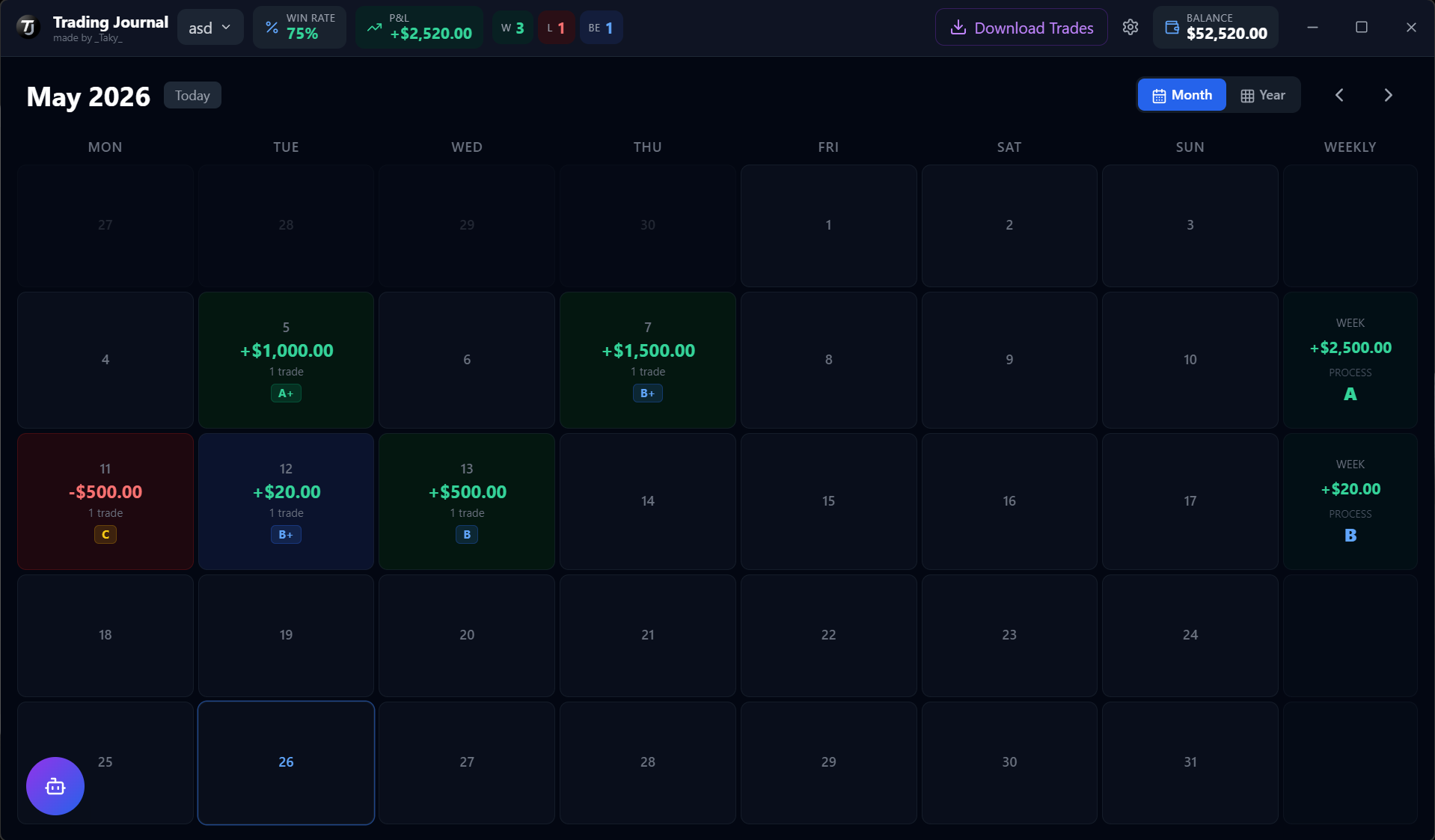Open May 5 with +$1,000.00 trade
1435x840 pixels.
point(286,360)
